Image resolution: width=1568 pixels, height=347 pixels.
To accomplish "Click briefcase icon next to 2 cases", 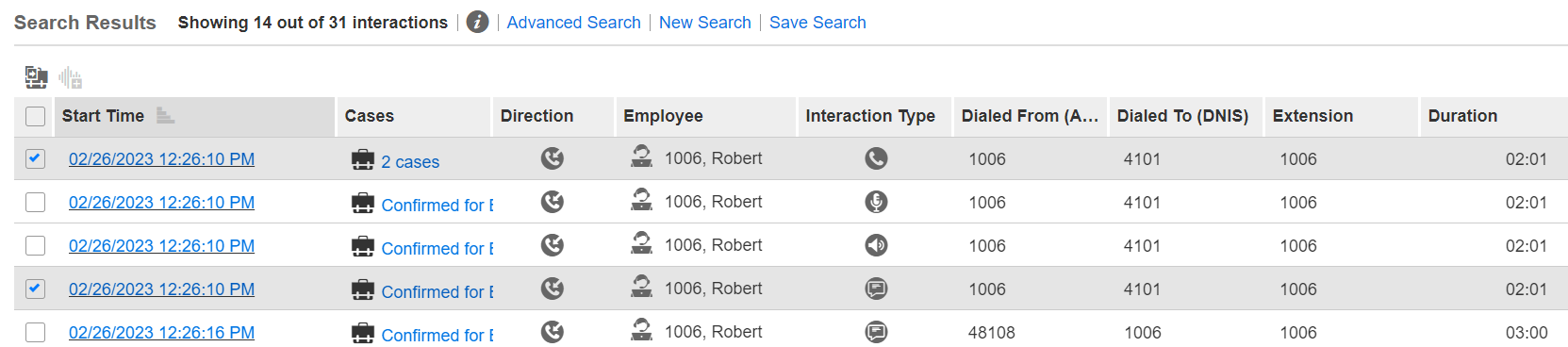I will click(x=363, y=160).
